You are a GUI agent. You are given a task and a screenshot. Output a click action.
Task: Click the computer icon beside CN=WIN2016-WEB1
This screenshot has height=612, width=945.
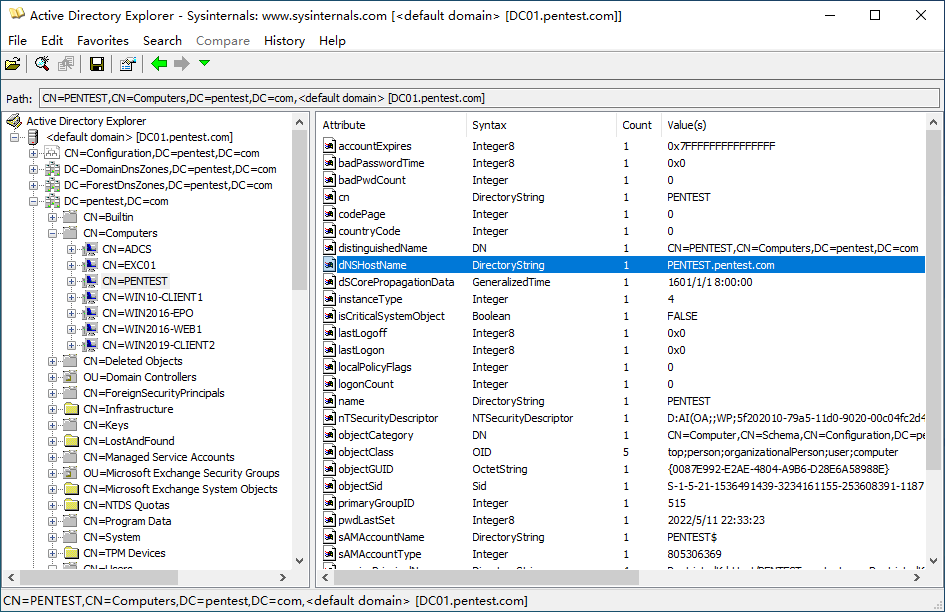pyautogui.click(x=90, y=329)
